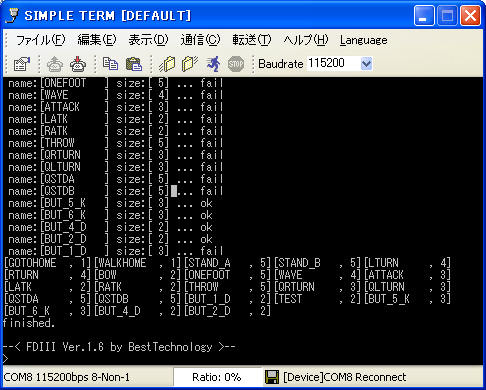Open the 編集(E) menu
Screen dimensions: 486x390
click(97, 40)
